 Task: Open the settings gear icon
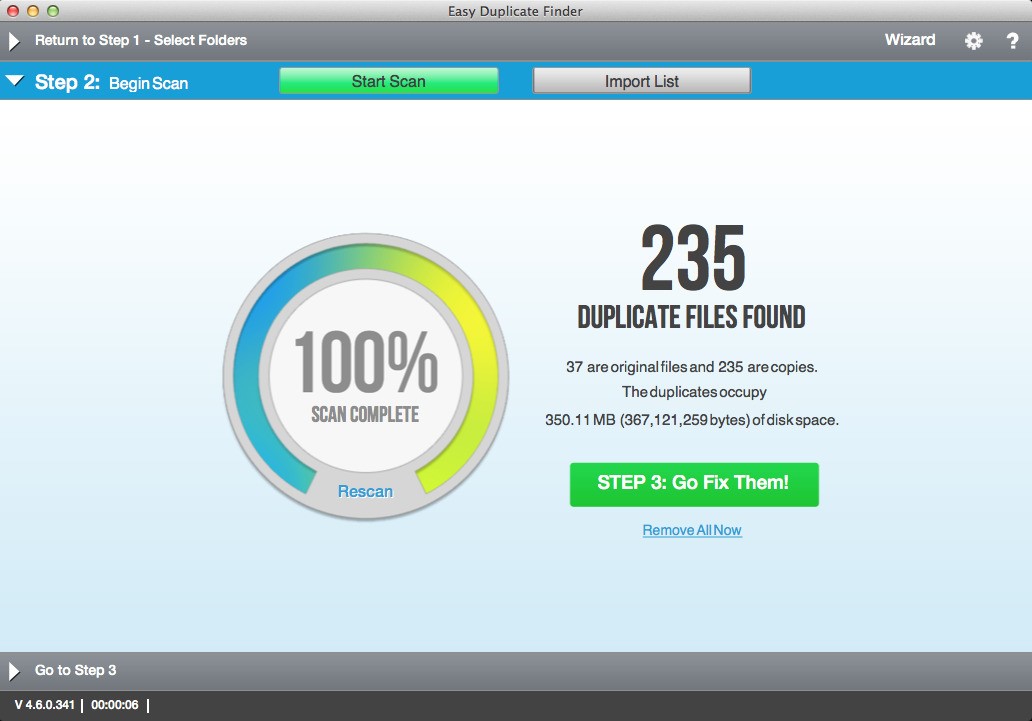(973, 40)
